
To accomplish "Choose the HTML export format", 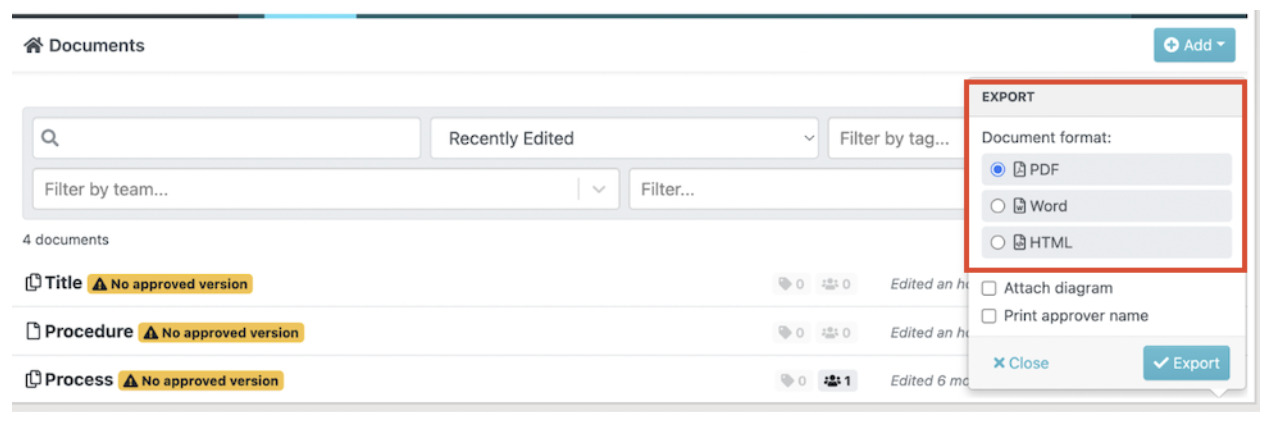I will point(998,242).
